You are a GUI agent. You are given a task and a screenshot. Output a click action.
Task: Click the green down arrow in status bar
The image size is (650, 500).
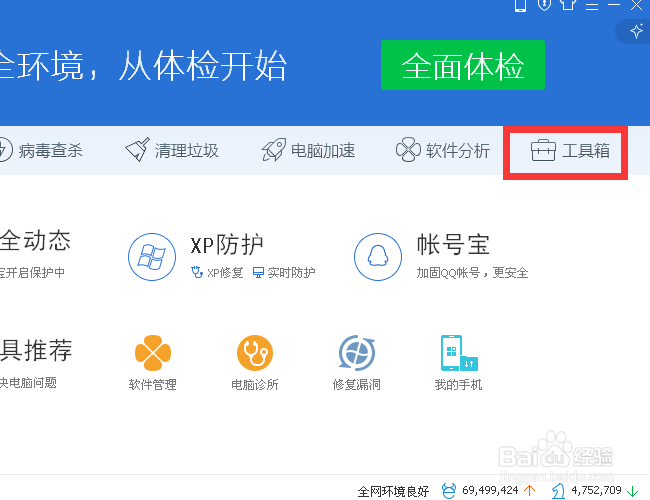point(632,492)
